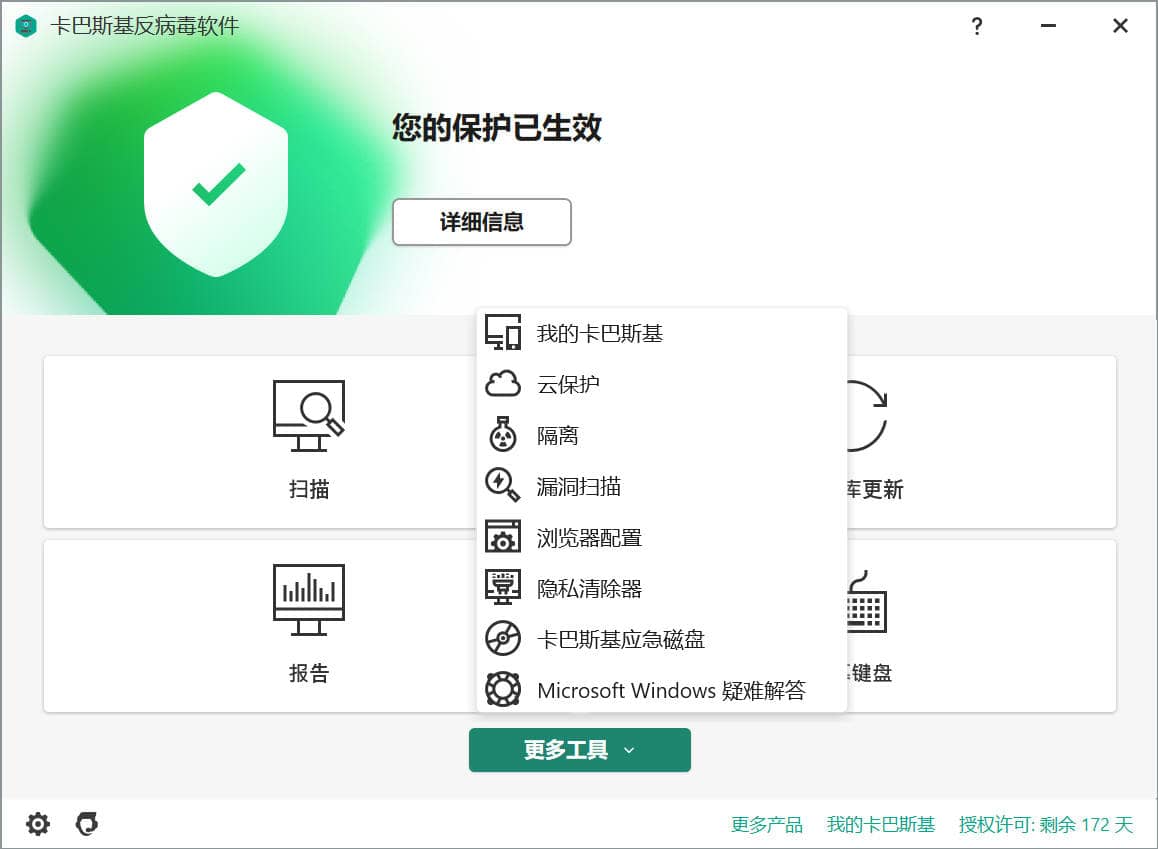Select 隔离 menu entry
Image resolution: width=1158 pixels, height=849 pixels.
[662, 435]
